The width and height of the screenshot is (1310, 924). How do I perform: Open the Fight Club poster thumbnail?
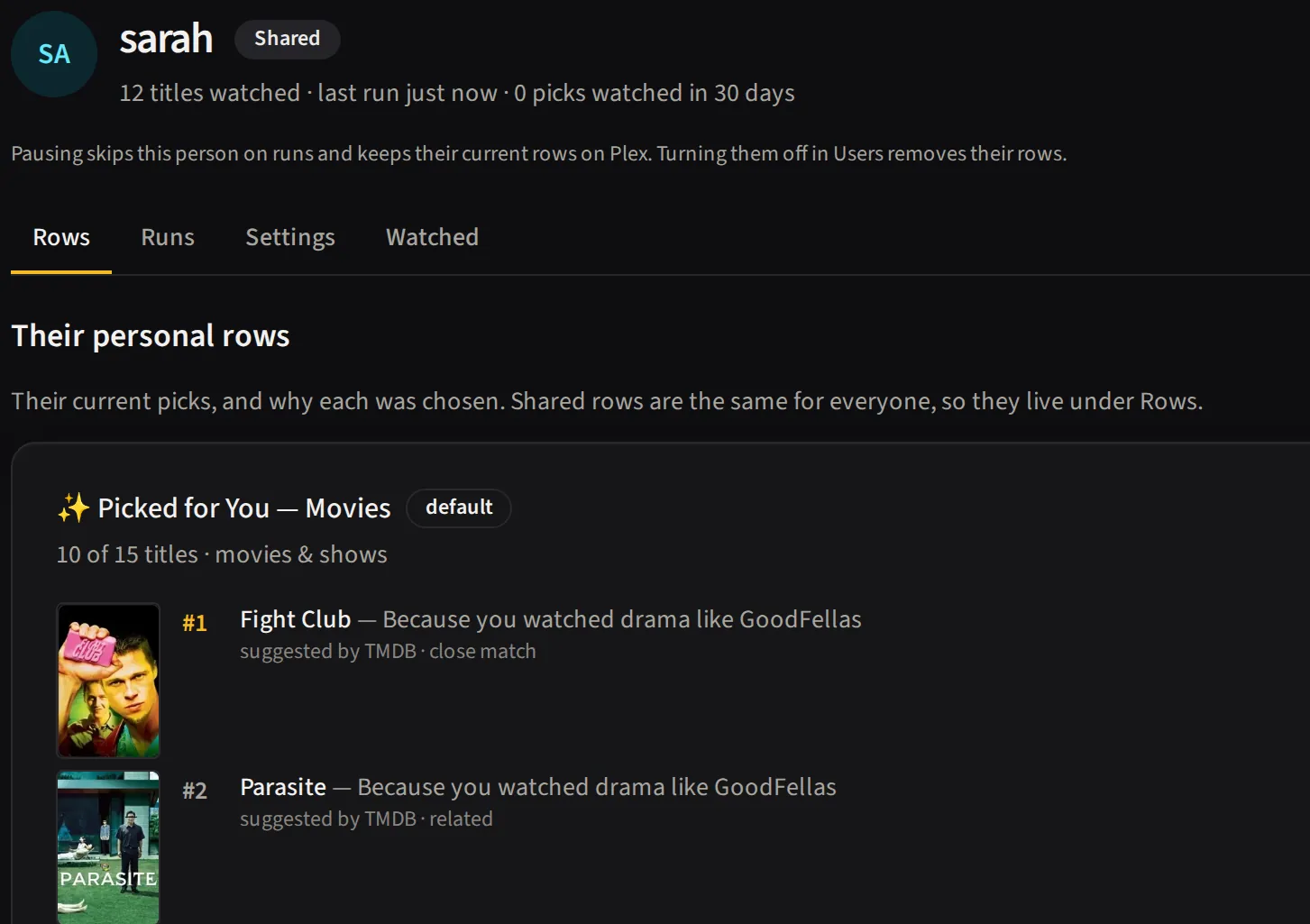[x=108, y=681]
